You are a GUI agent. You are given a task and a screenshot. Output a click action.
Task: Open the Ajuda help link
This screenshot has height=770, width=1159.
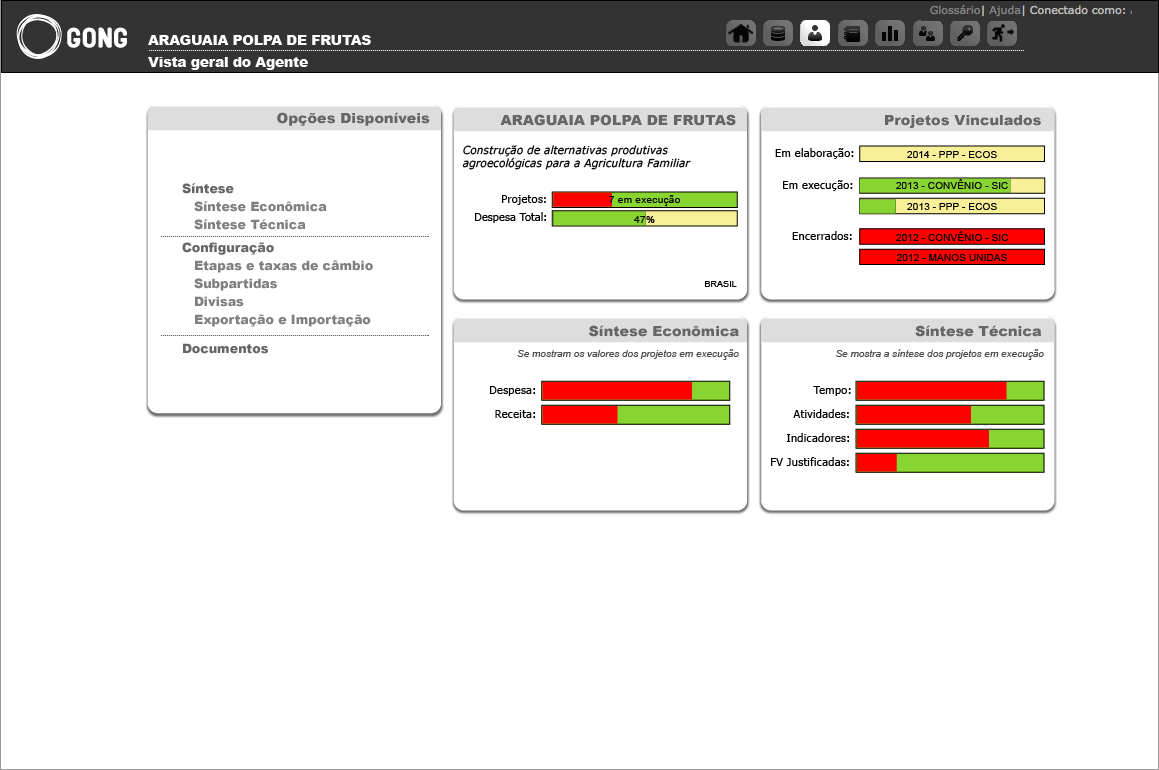[1005, 10]
